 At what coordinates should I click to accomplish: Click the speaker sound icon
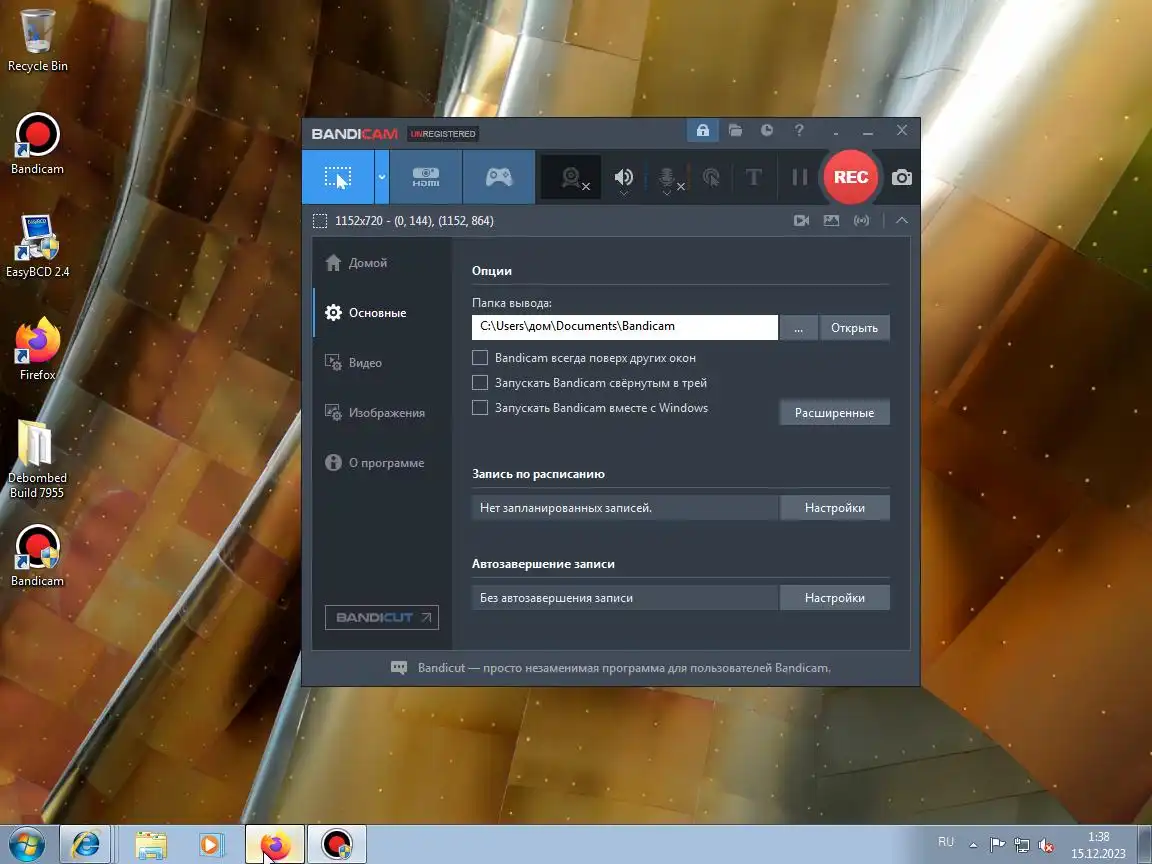pyautogui.click(x=624, y=177)
